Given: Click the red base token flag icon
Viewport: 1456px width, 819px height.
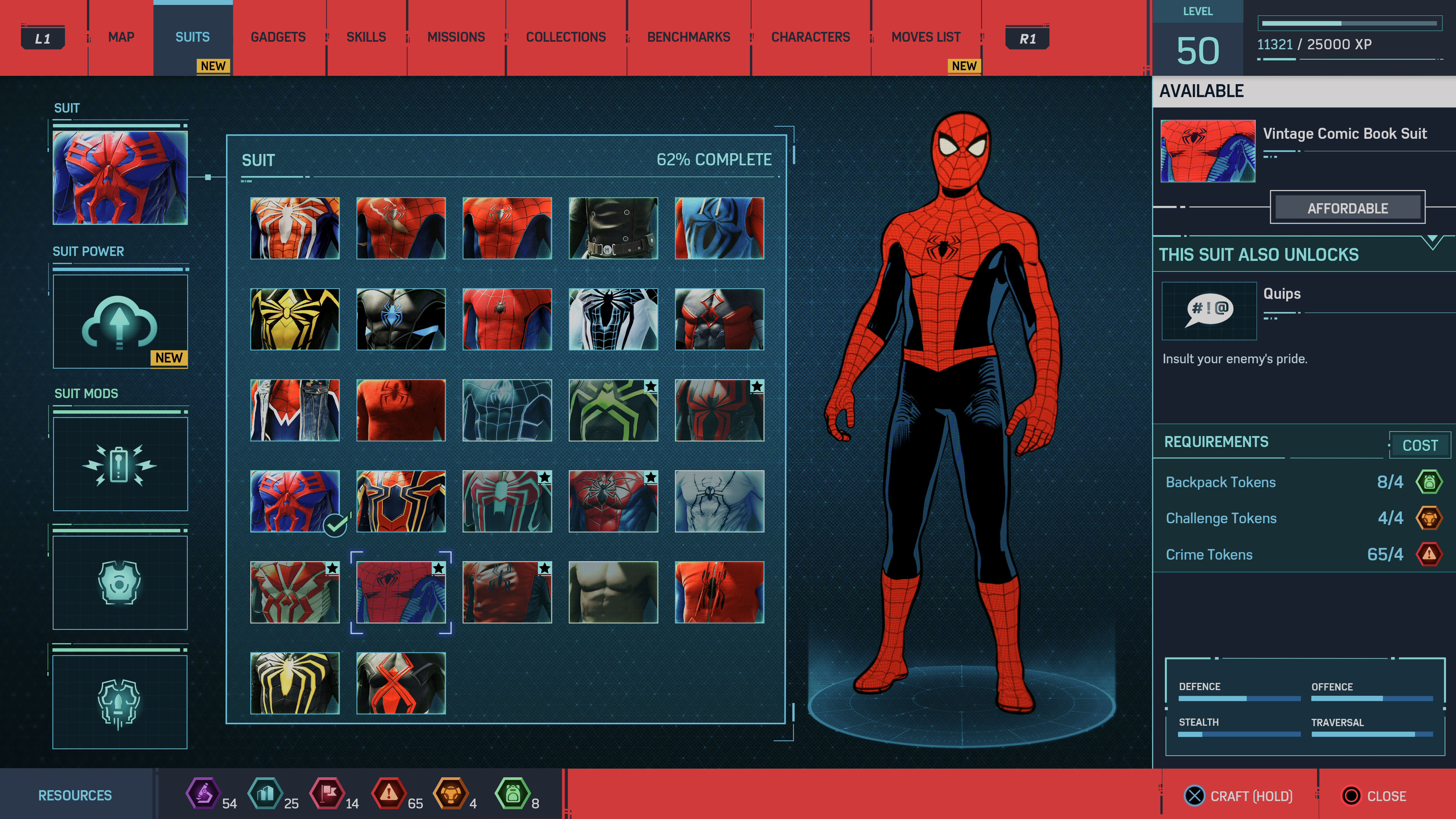Looking at the screenshot, I should 327,793.
